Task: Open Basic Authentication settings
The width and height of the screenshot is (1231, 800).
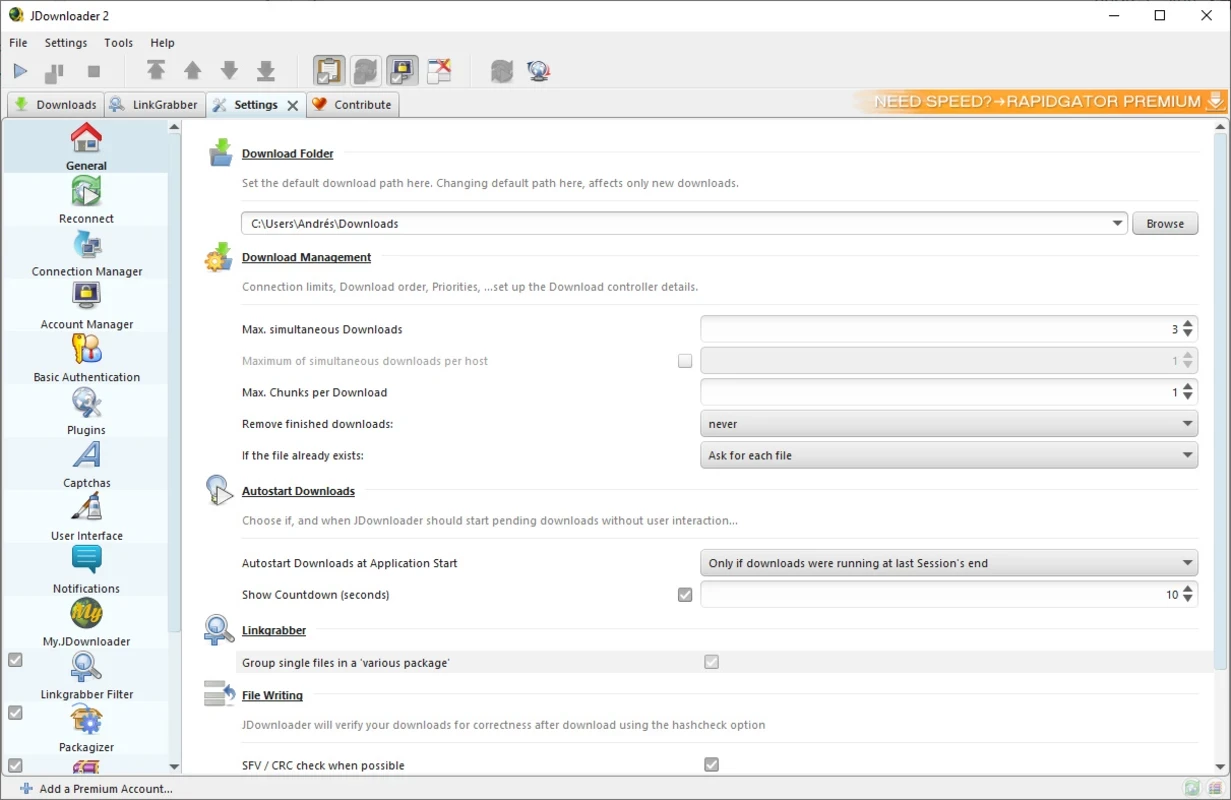Action: pos(86,359)
